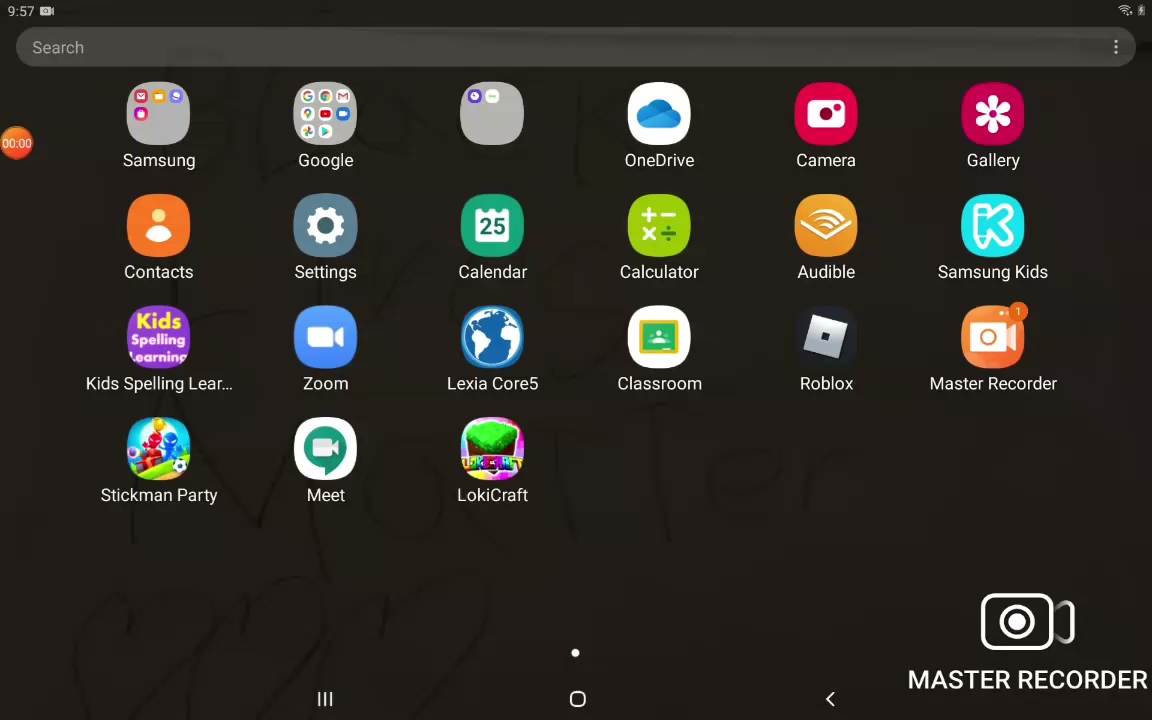The height and width of the screenshot is (720, 1152).
Task: Launch the LokiCraft game
Action: pos(492,450)
